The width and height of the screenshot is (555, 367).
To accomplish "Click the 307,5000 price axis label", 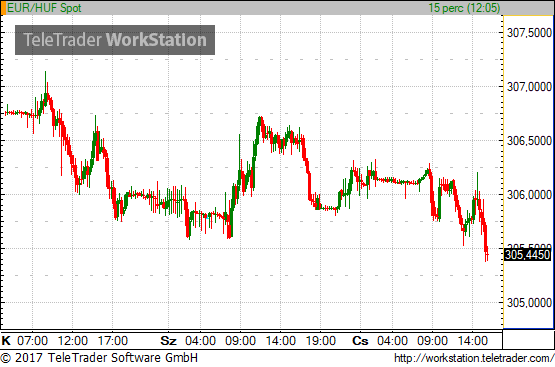I will pyautogui.click(x=529, y=33).
